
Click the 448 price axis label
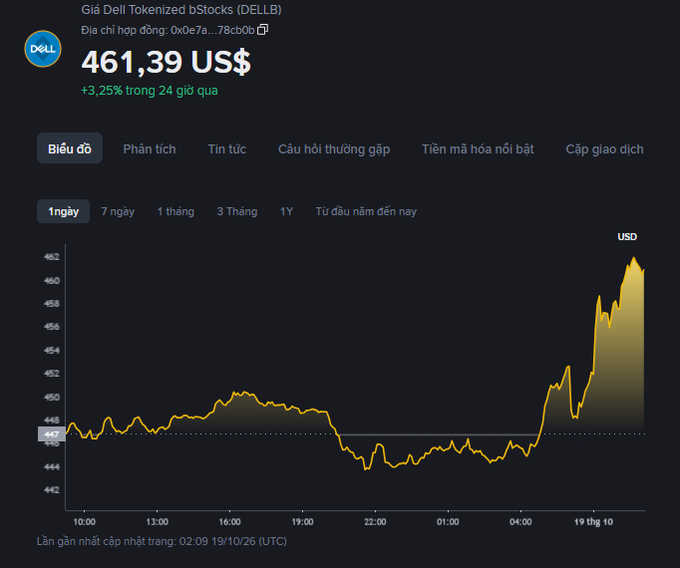pos(52,420)
